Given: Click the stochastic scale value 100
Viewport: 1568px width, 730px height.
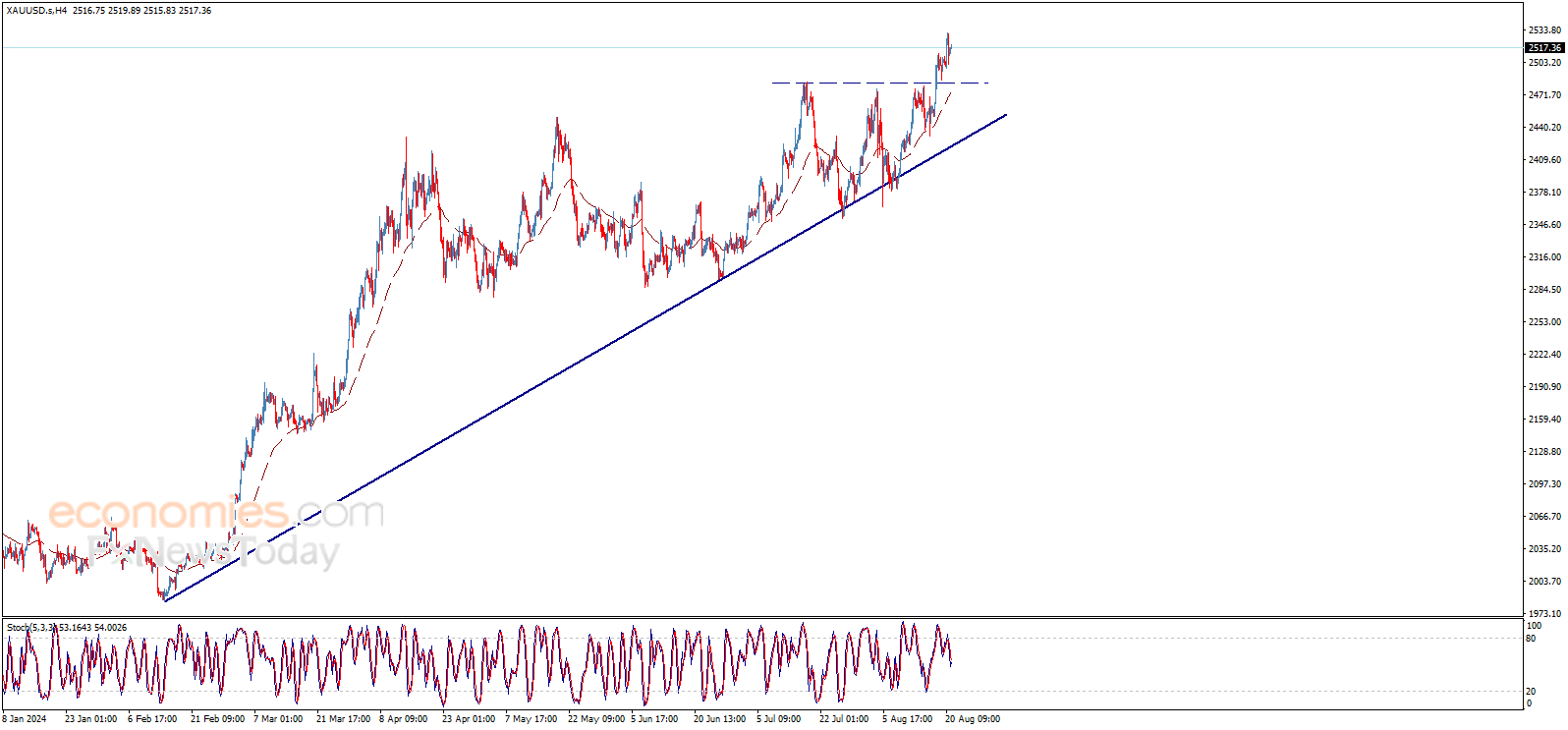Looking at the screenshot, I should 1534,626.
